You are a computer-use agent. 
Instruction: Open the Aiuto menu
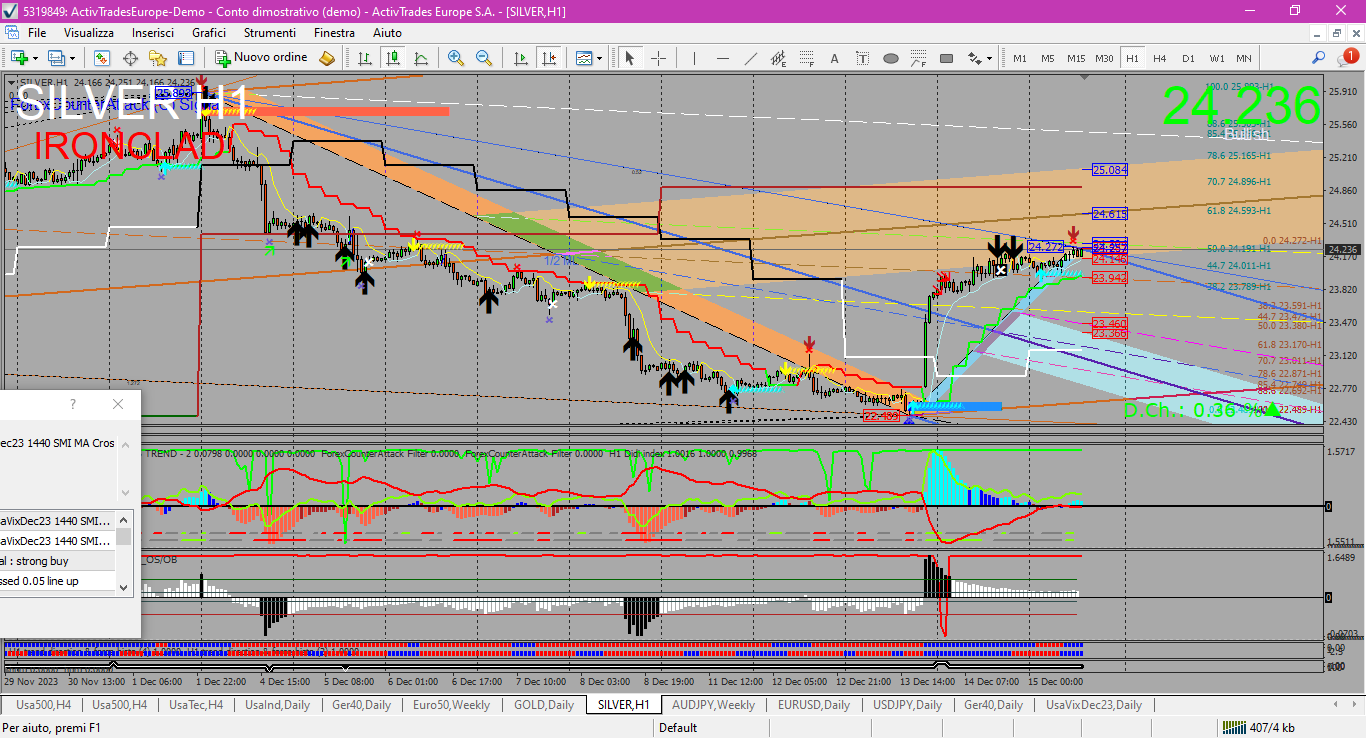point(387,33)
